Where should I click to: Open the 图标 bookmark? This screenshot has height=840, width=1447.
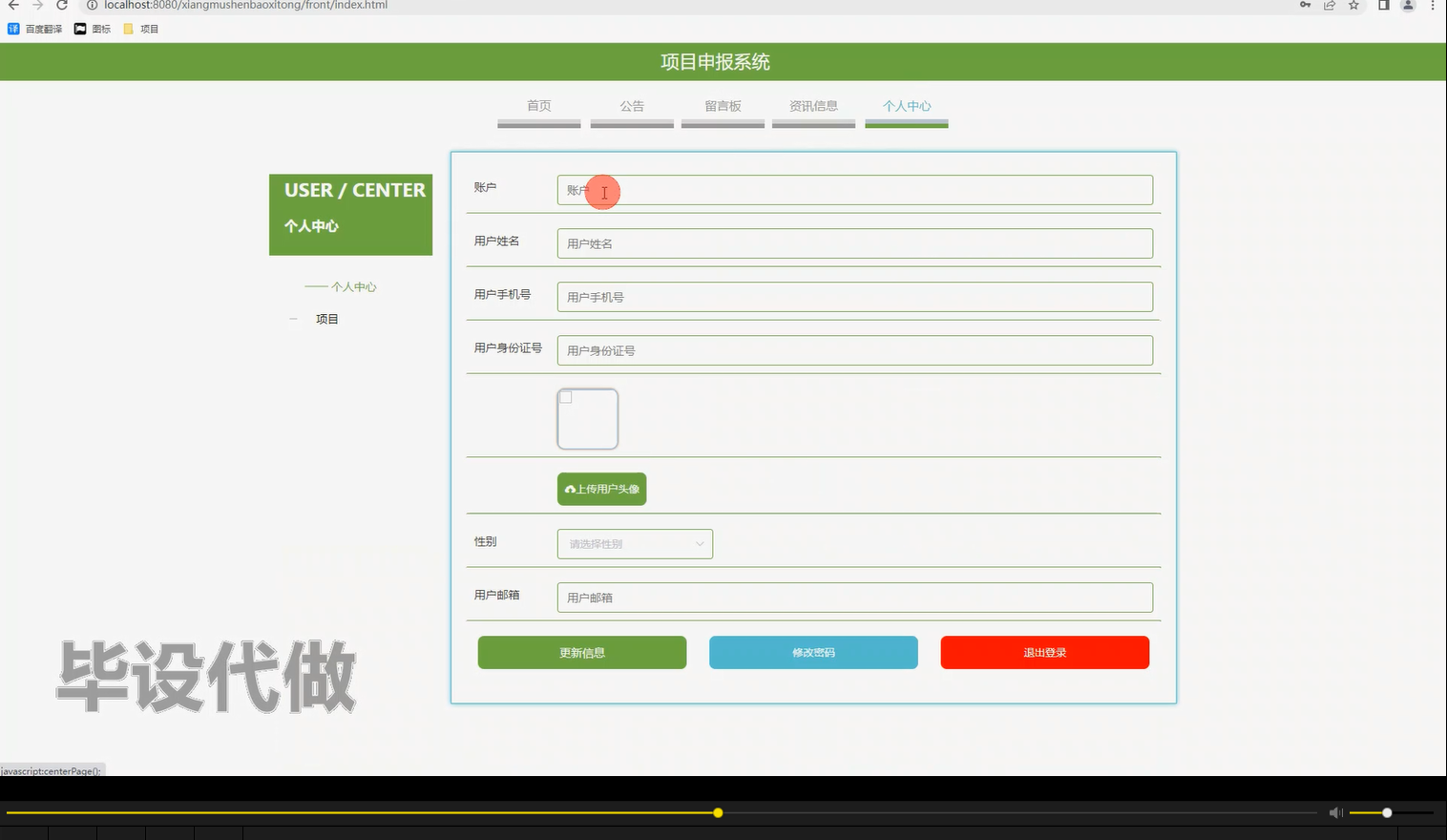pos(93,29)
